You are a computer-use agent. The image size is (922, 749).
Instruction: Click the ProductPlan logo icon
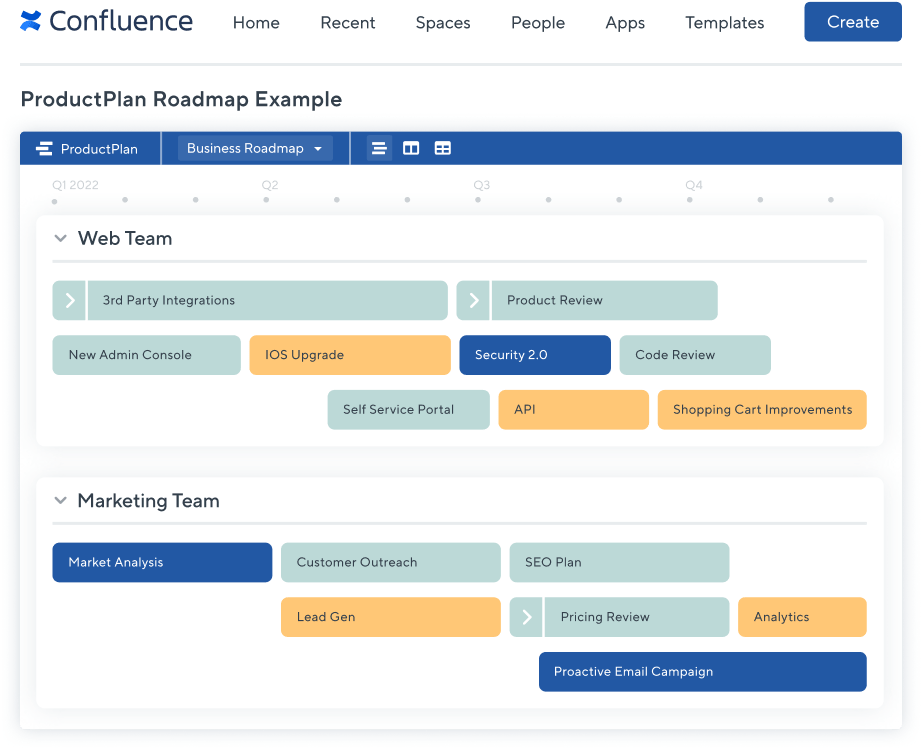tap(44, 149)
